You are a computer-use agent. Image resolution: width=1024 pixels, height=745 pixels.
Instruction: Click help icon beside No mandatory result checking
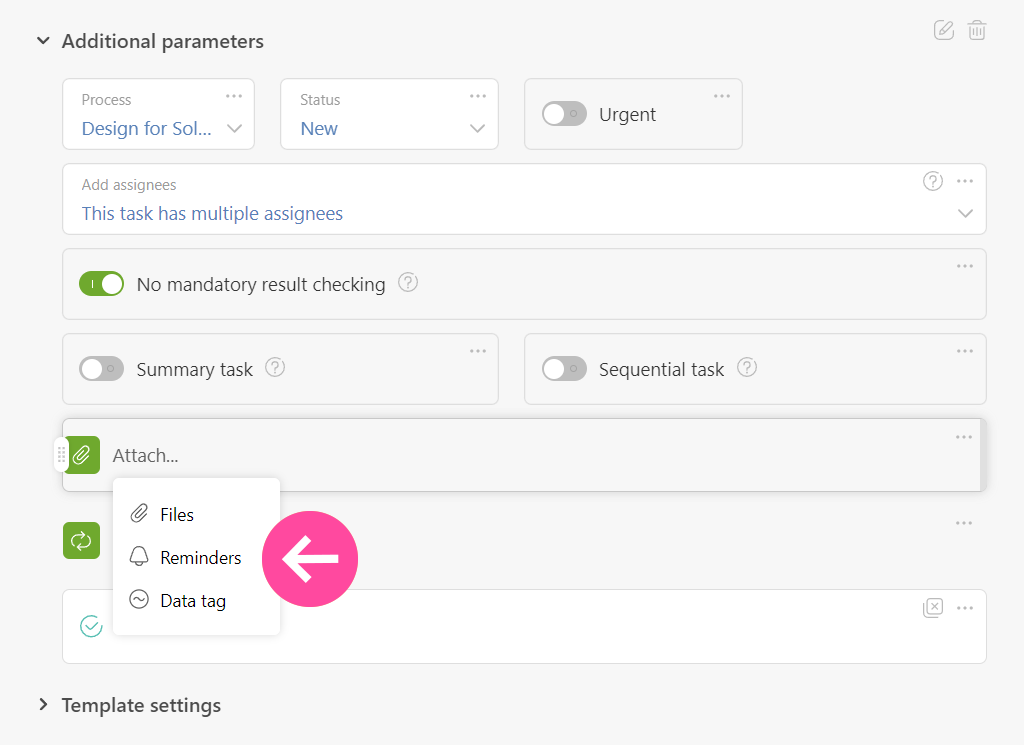pyautogui.click(x=408, y=283)
